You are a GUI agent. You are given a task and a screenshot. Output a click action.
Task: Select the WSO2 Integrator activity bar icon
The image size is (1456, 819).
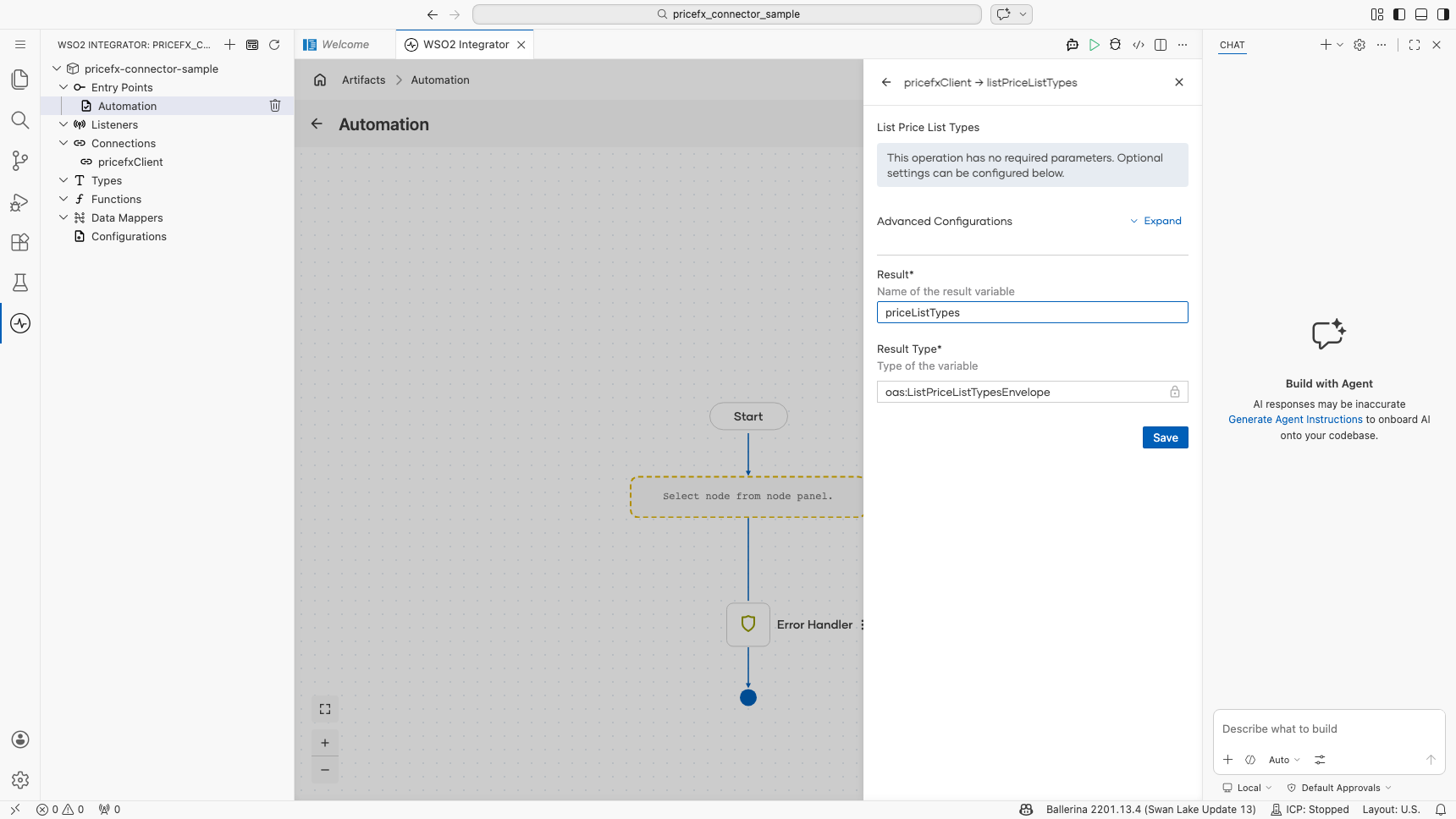click(20, 323)
